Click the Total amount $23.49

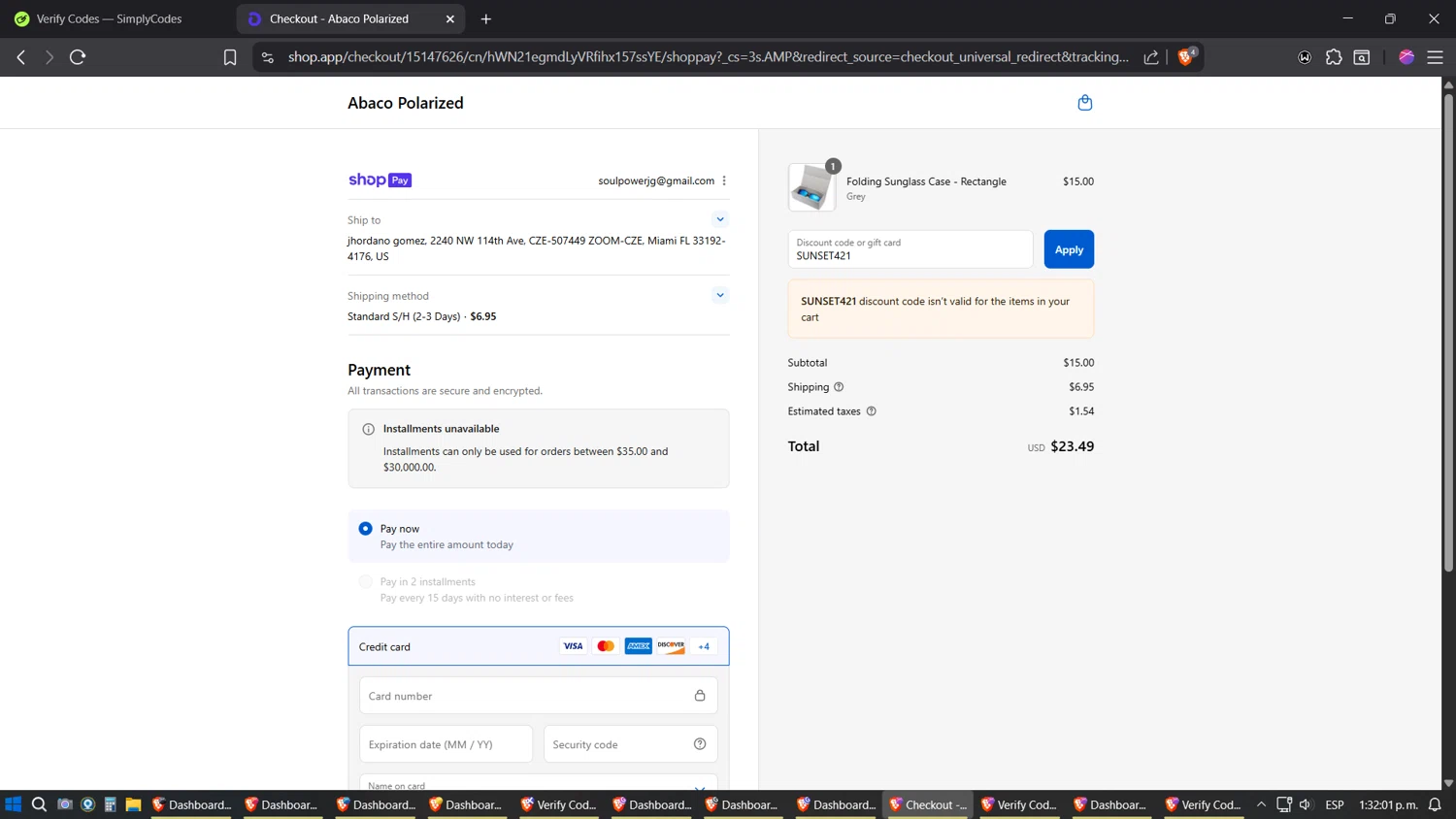1072,446
